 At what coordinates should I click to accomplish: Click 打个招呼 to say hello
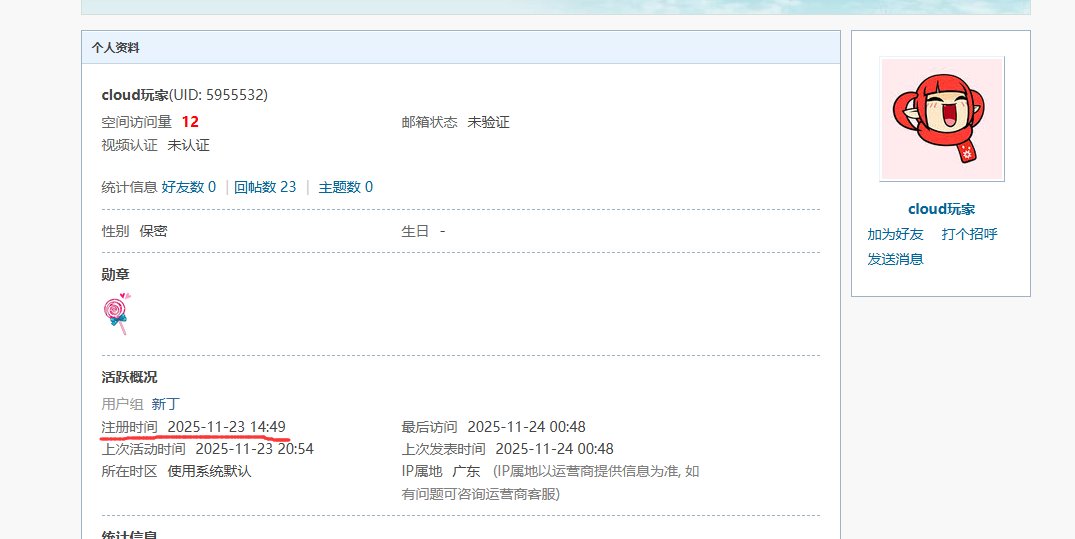[969, 234]
